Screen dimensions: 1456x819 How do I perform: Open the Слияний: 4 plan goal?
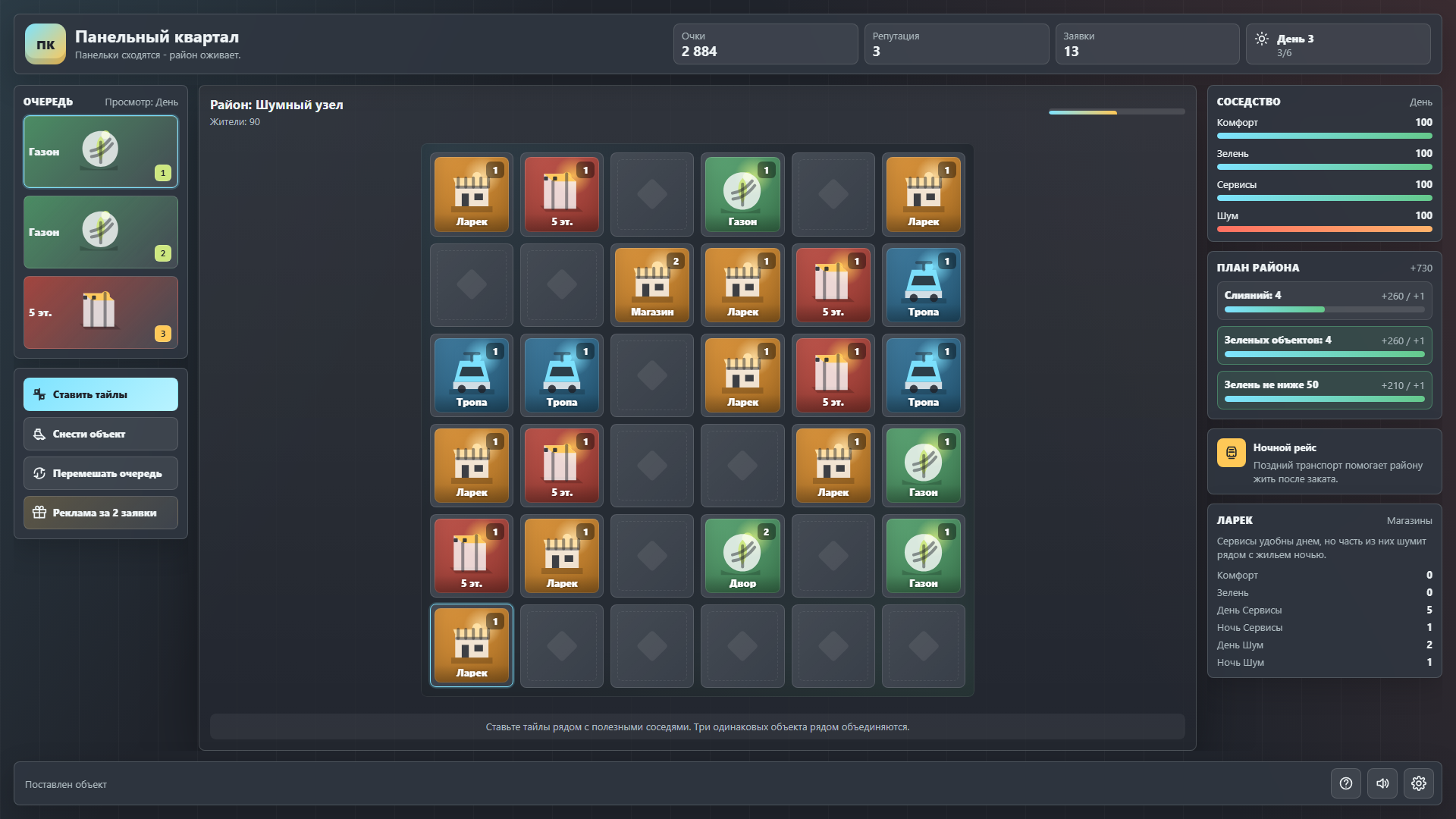point(1324,301)
